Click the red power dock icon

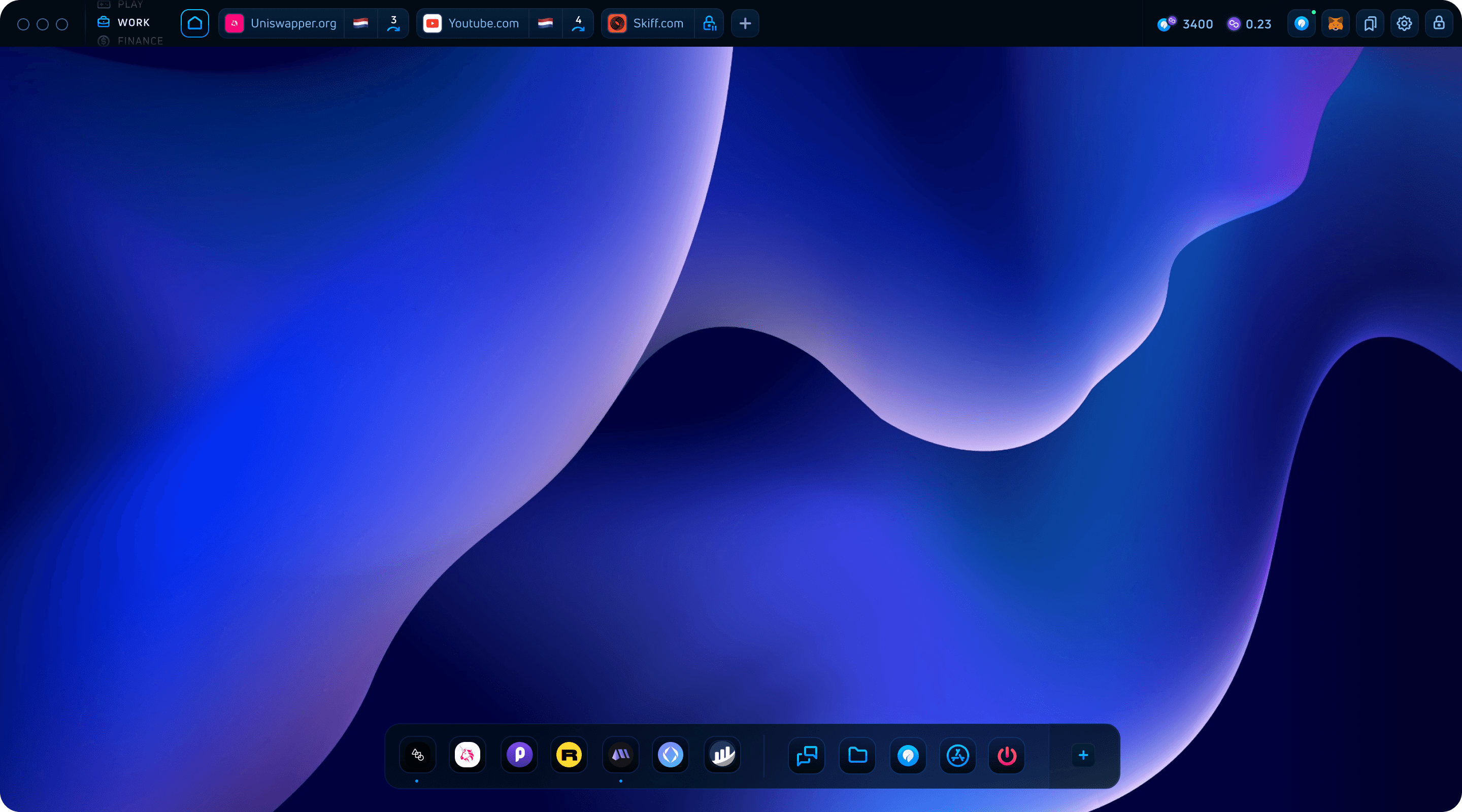point(1007,755)
